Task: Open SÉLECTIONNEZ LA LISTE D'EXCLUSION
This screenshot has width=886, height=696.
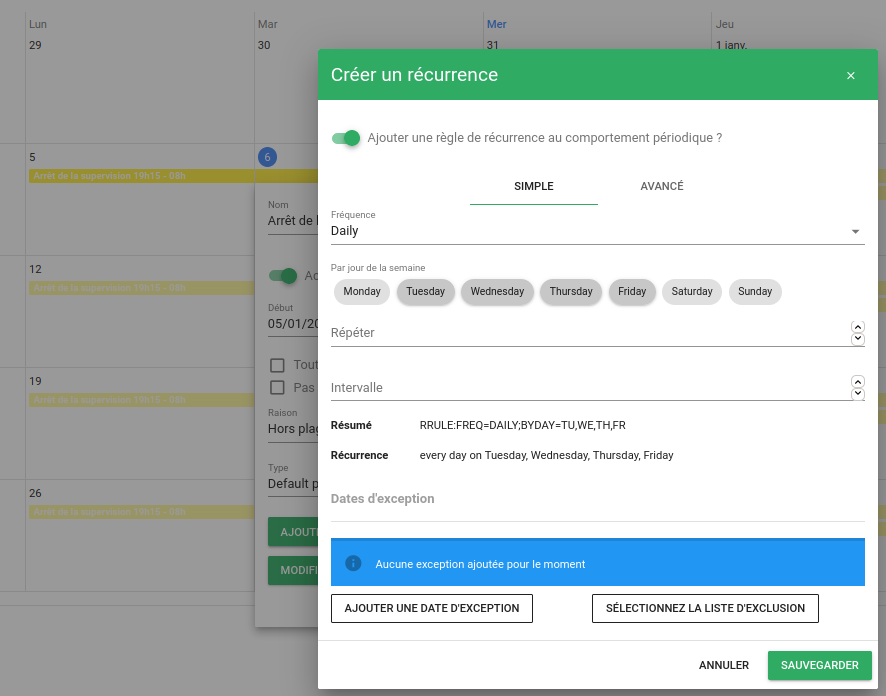Action: tap(705, 608)
